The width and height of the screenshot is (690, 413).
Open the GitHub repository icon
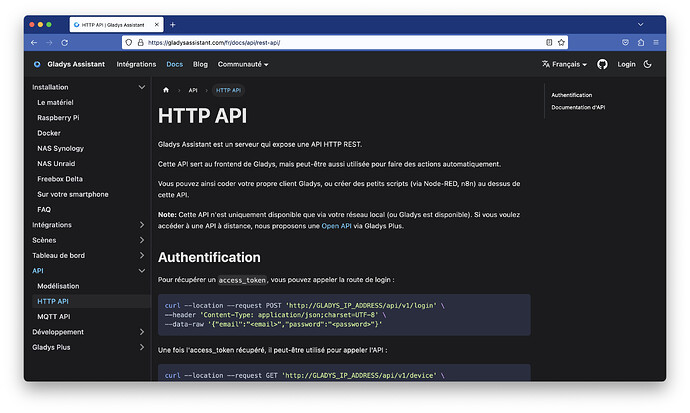pyautogui.click(x=602, y=64)
